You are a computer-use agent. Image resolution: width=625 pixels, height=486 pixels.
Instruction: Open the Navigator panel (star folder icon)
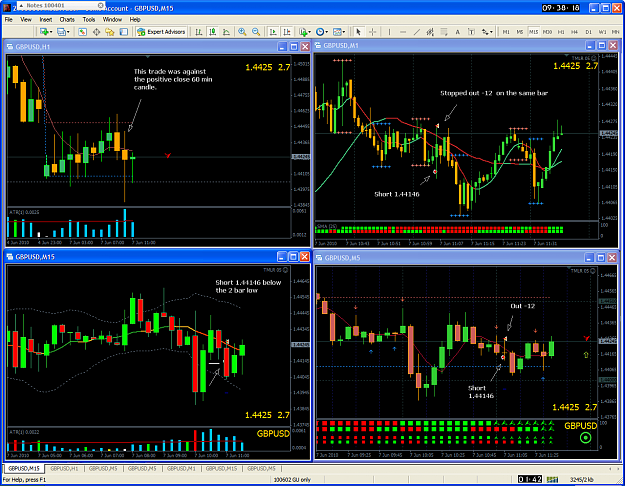pyautogui.click(x=110, y=32)
